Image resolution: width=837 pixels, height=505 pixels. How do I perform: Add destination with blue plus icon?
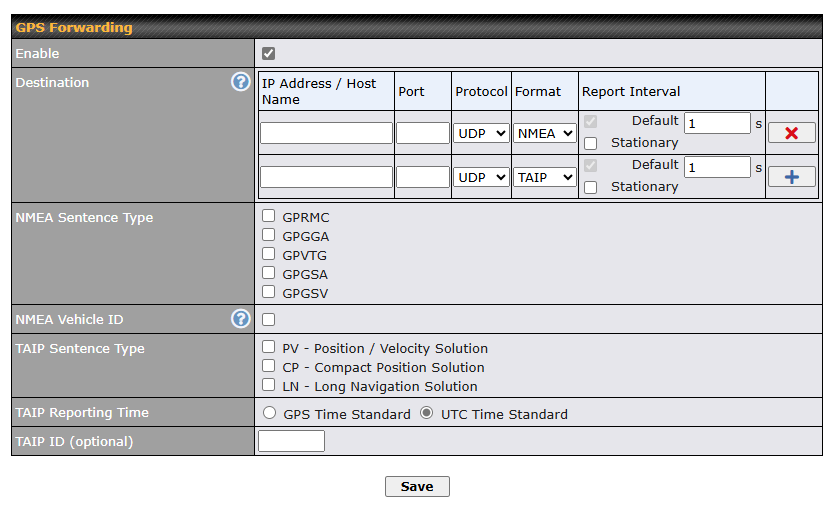pos(792,177)
